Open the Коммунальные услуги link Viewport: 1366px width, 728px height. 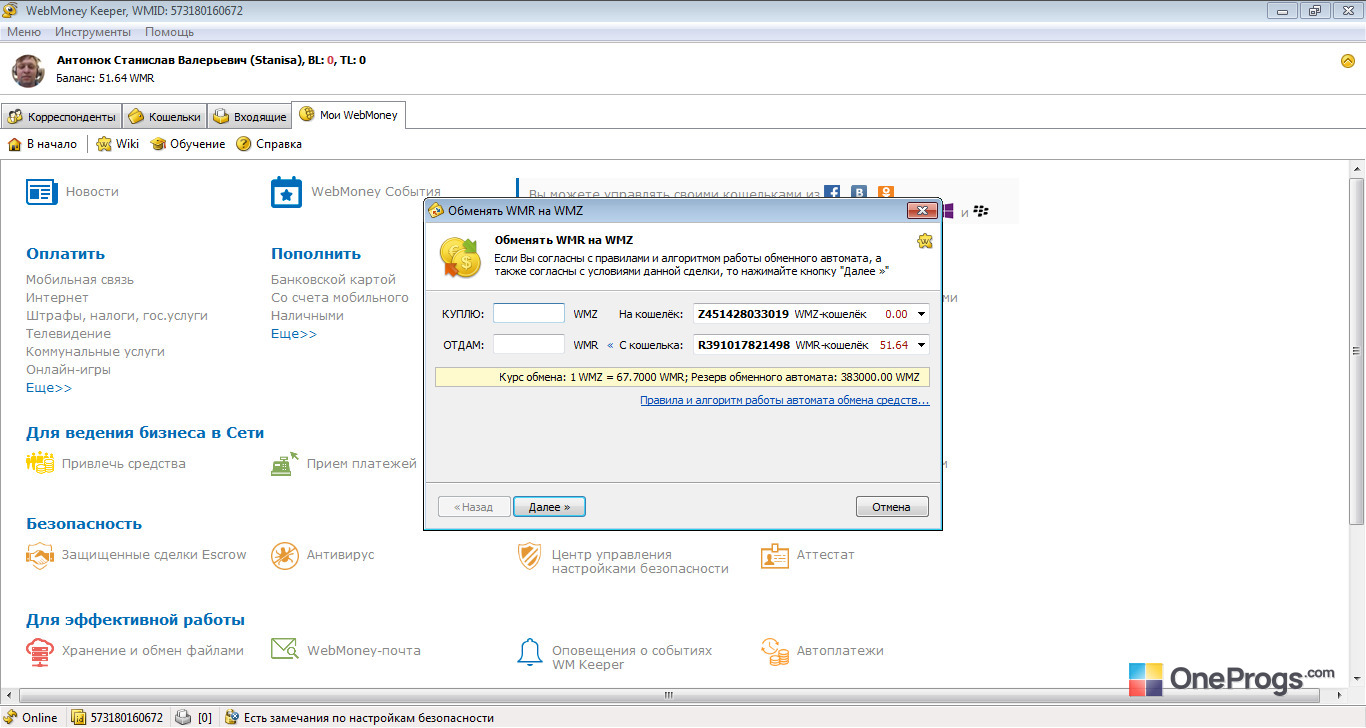coord(95,352)
